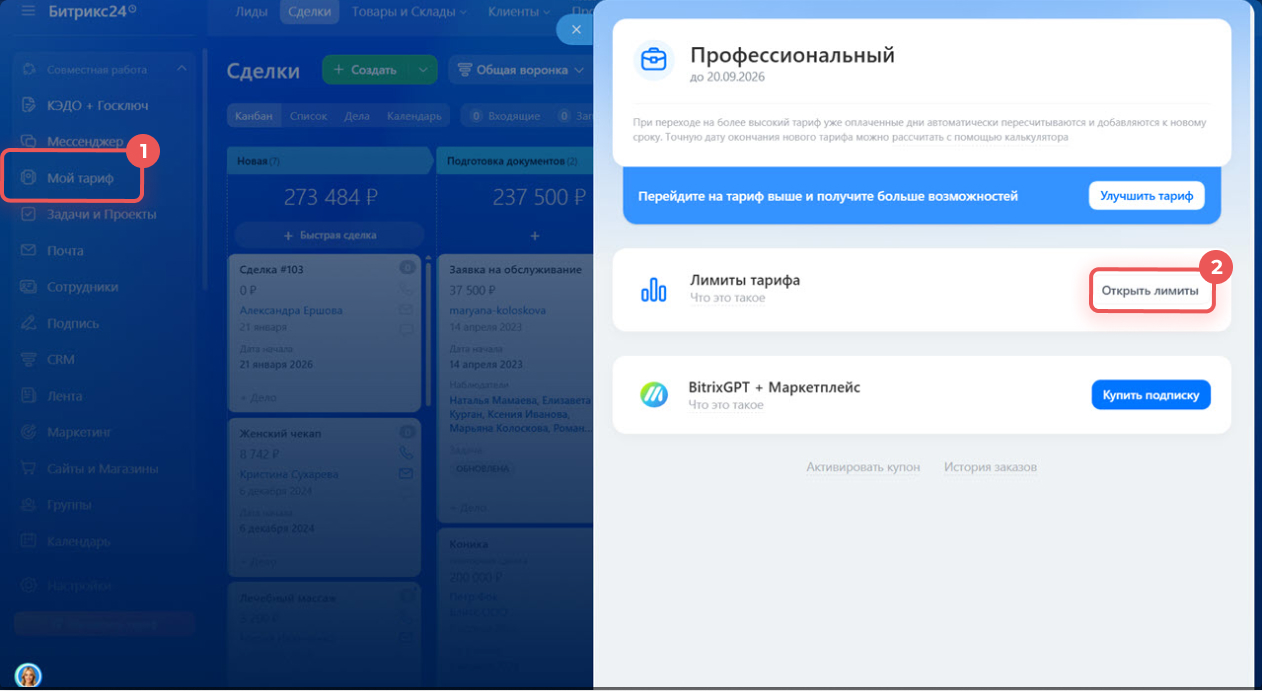Open contact Александра Ершова
Image resolution: width=1262 pixels, height=691 pixels.
click(x=291, y=310)
